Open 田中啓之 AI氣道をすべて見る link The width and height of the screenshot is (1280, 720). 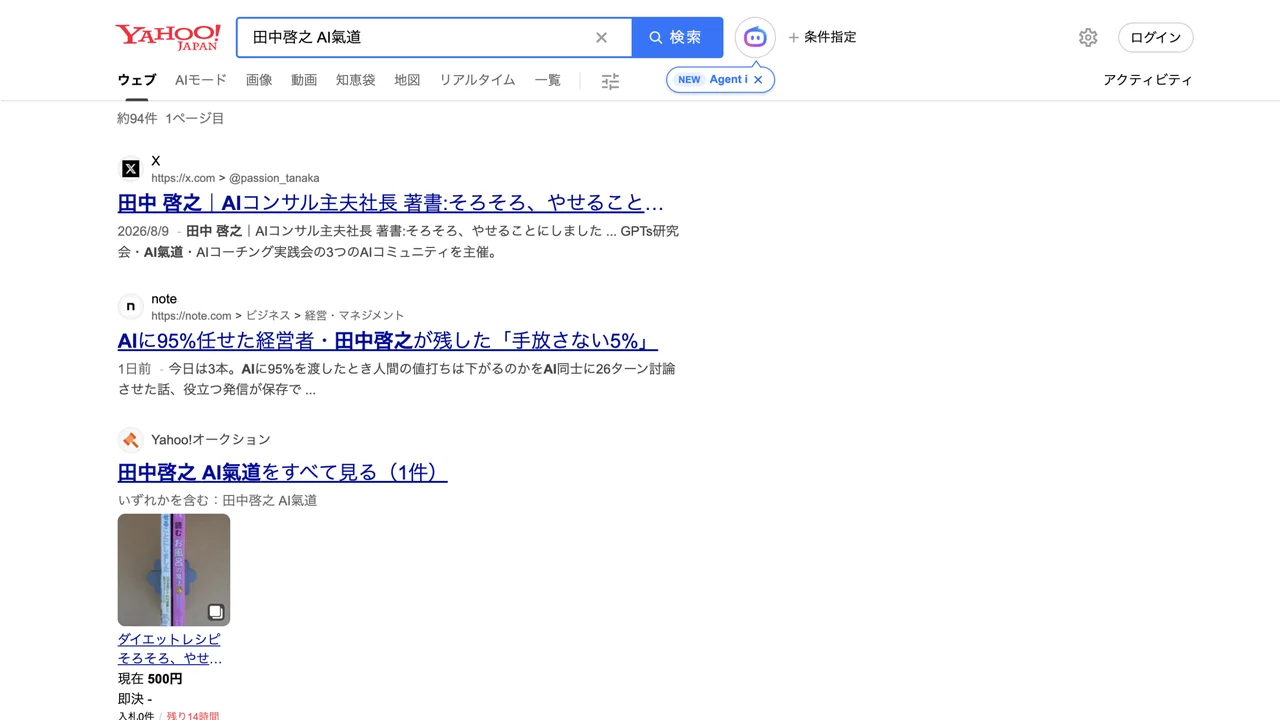[282, 472]
